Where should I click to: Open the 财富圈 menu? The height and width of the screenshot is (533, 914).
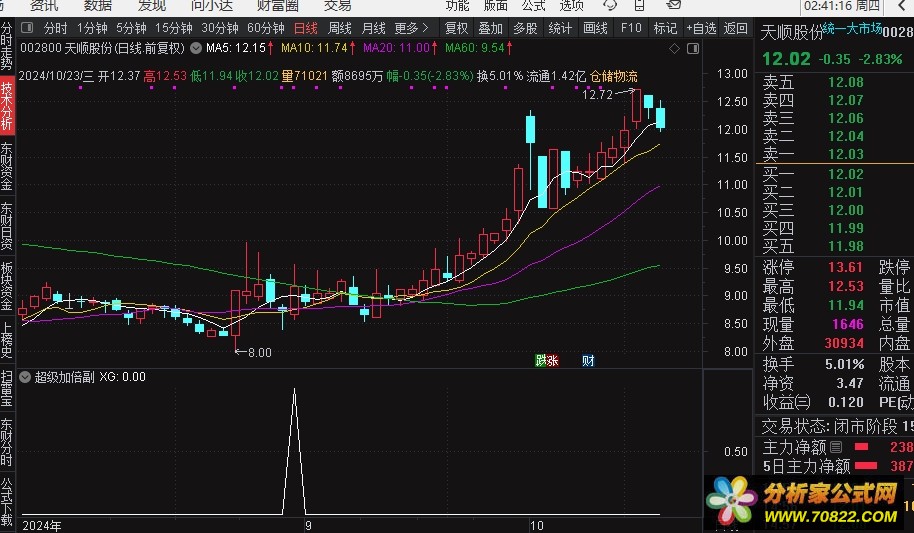coord(277,5)
